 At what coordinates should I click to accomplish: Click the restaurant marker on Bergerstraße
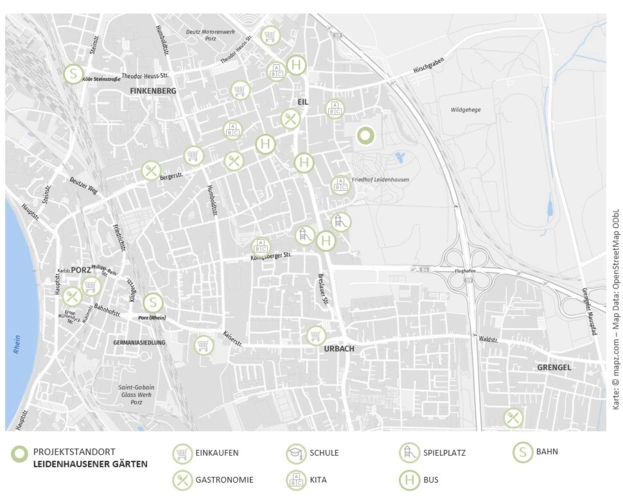coord(151,171)
